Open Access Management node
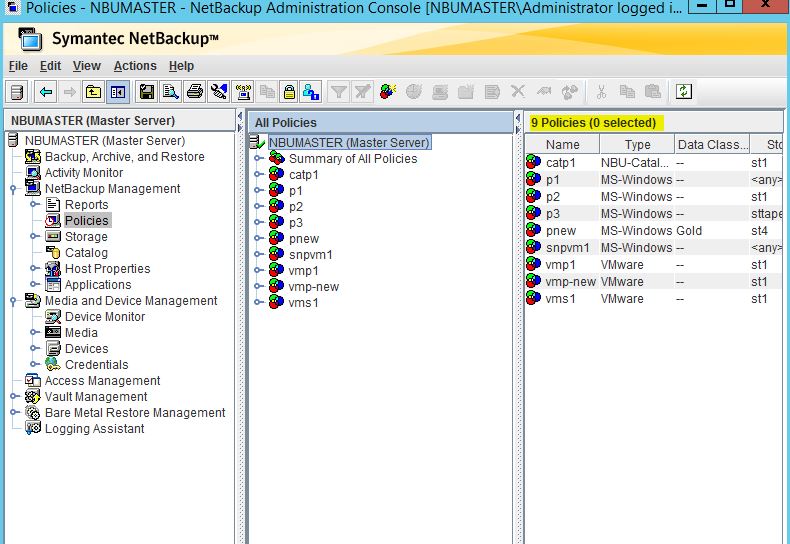This screenshot has width=790, height=544. coord(102,381)
